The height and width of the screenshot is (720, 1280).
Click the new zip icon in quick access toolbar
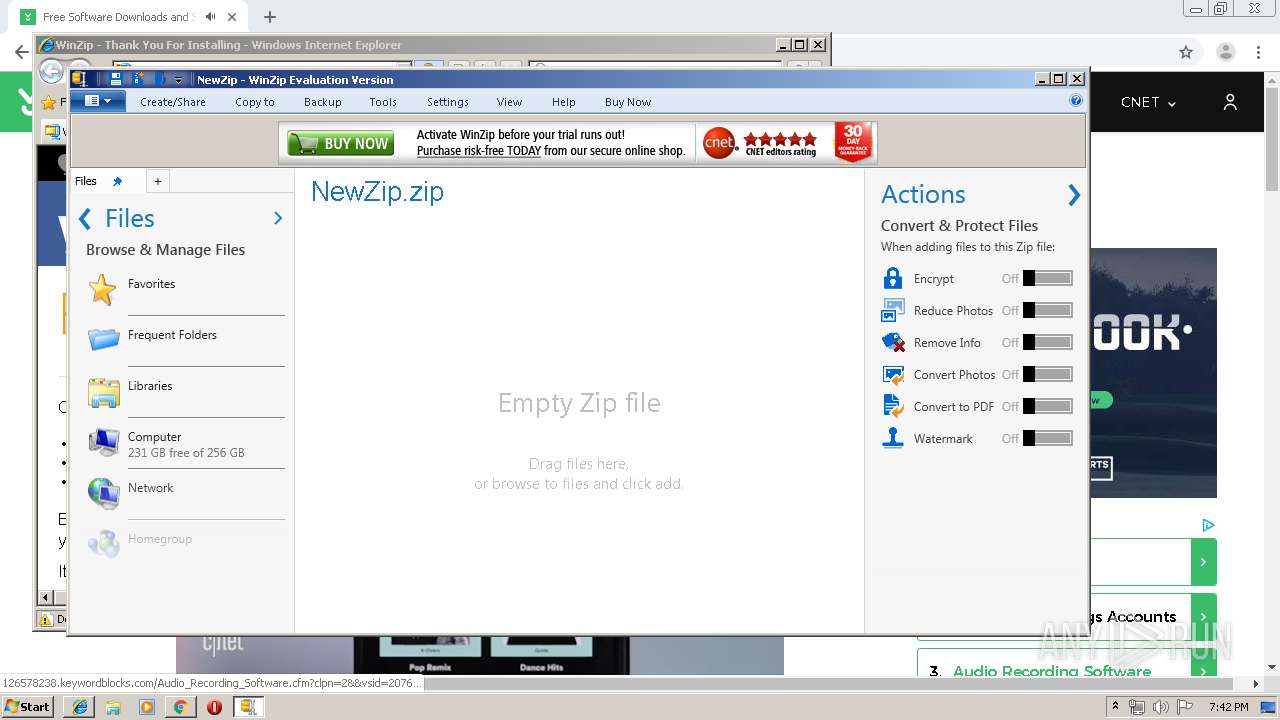pos(138,79)
